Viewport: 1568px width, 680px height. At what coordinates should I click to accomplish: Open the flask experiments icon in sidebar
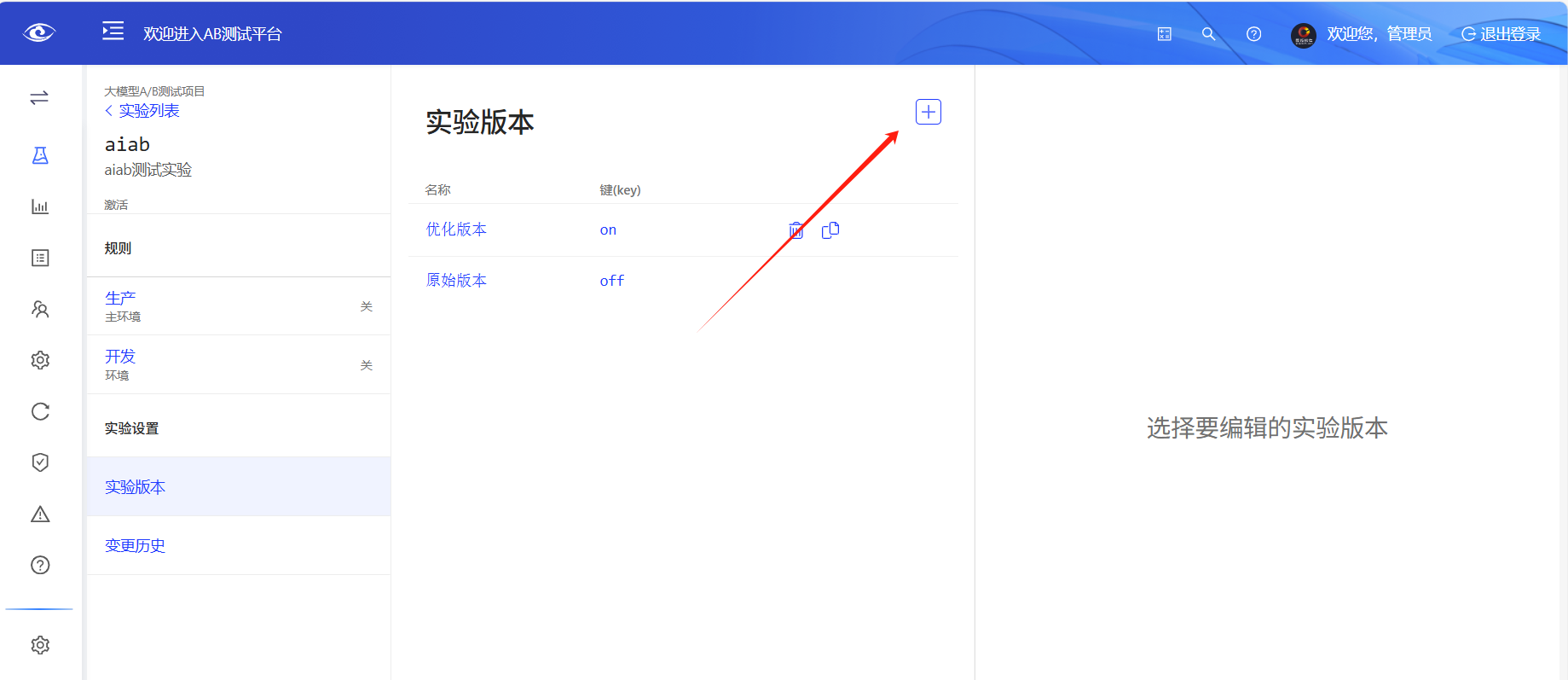(40, 155)
